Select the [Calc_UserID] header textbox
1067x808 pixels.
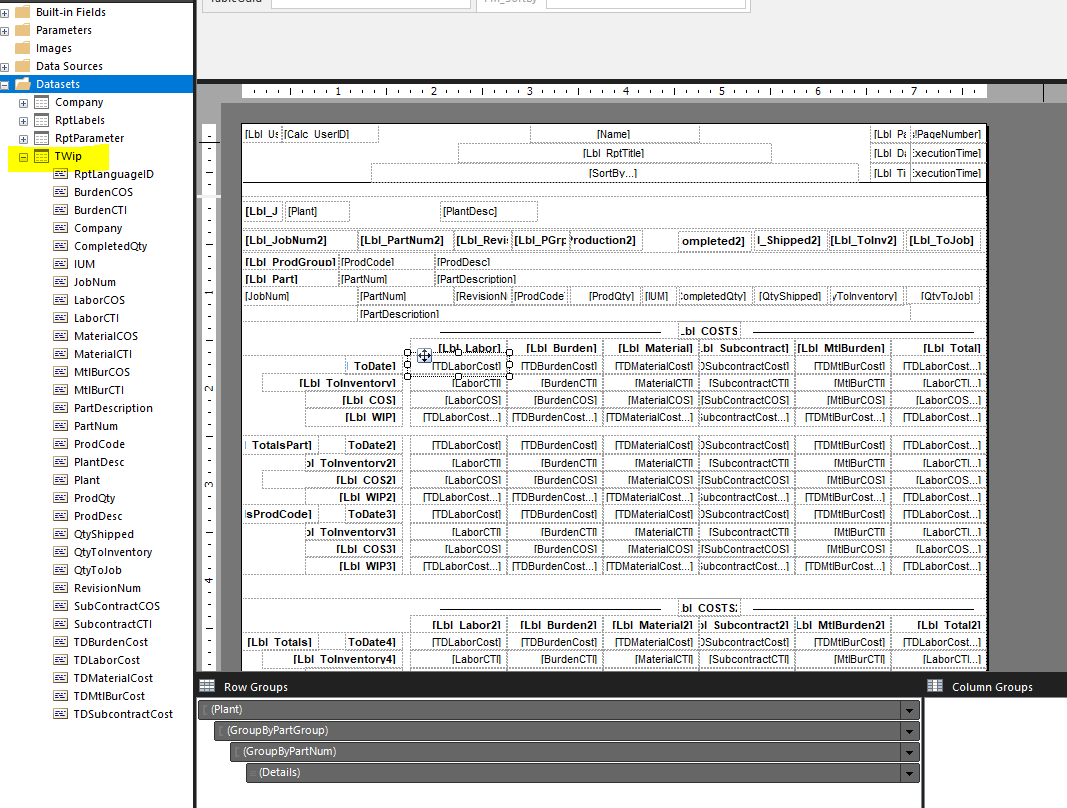click(x=330, y=134)
